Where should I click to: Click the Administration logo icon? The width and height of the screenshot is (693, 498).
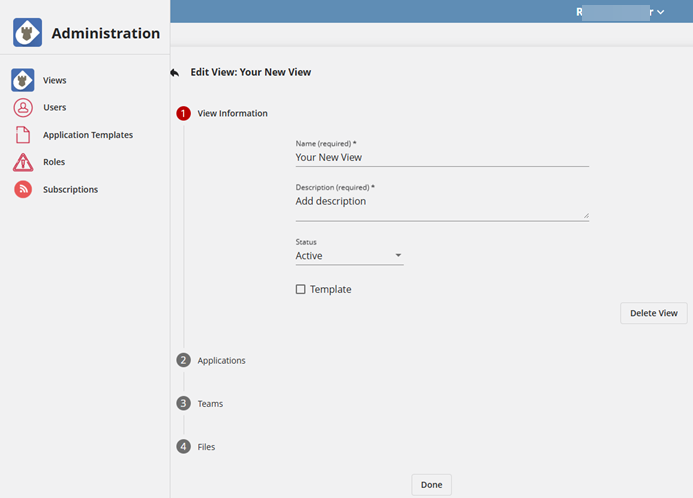(x=28, y=33)
